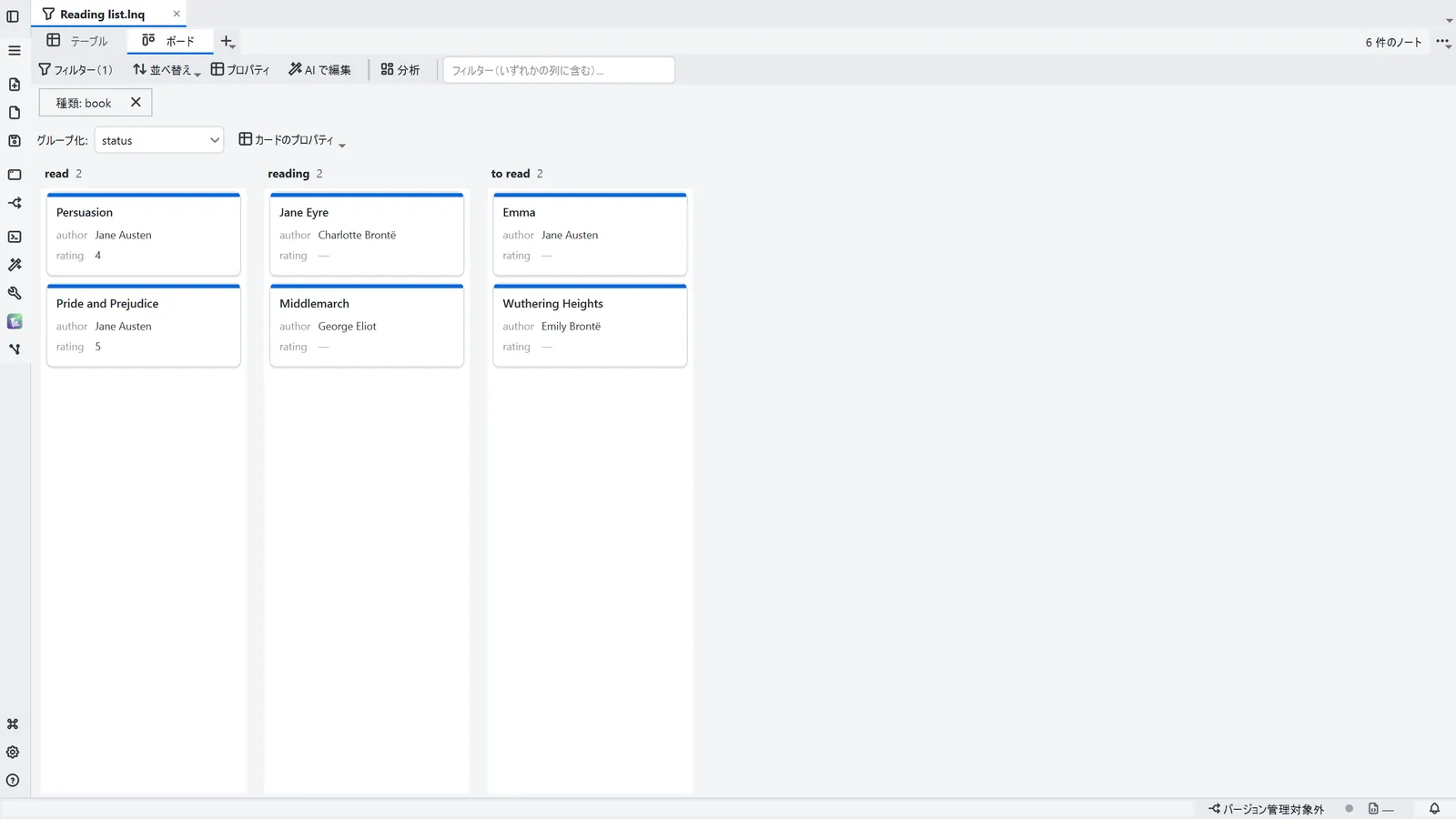Open the hamburger menu icon
Viewport: 1456px width, 819px height.
click(15, 51)
